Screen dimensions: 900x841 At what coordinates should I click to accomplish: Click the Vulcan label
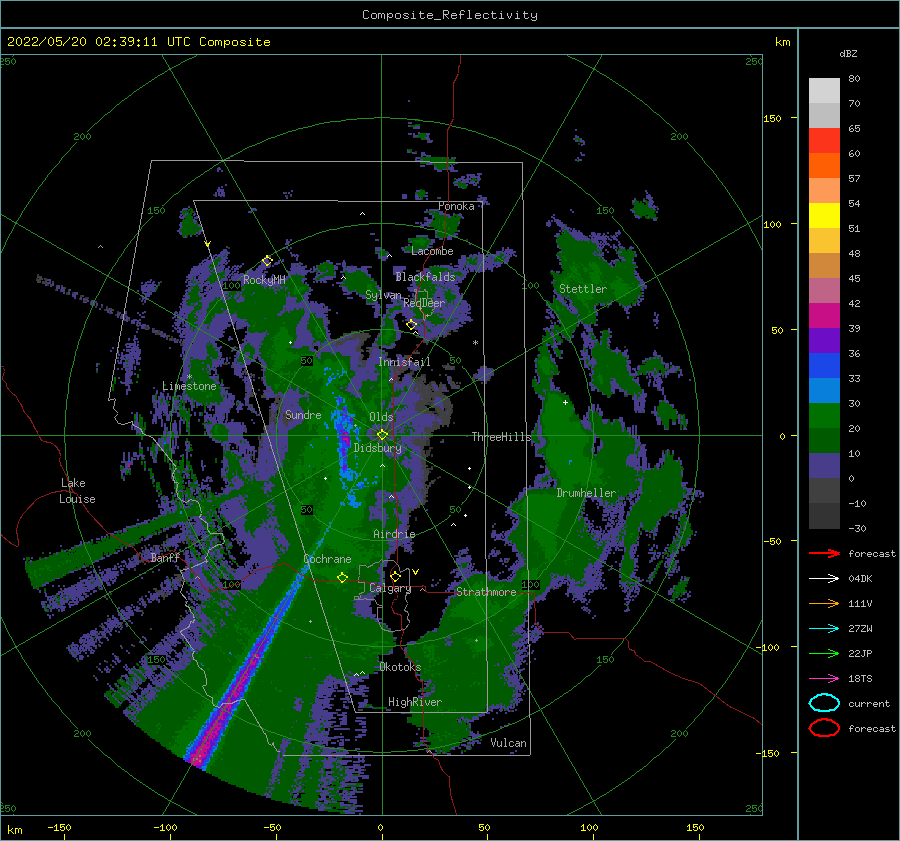click(508, 743)
